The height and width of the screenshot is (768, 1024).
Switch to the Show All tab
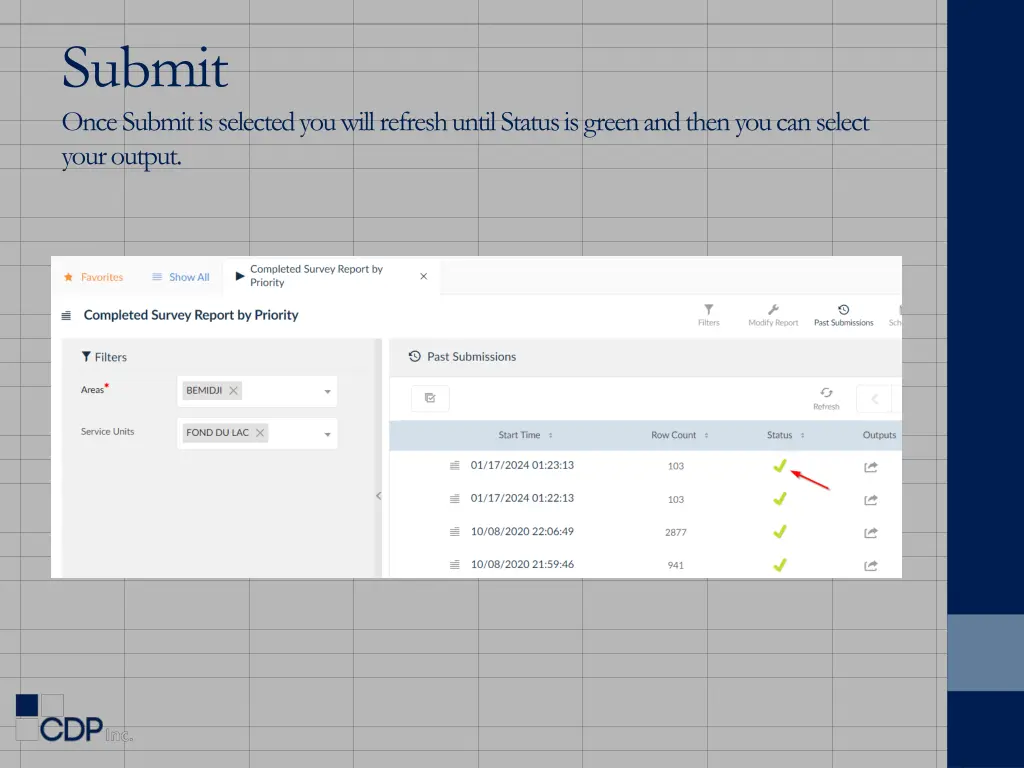click(181, 277)
